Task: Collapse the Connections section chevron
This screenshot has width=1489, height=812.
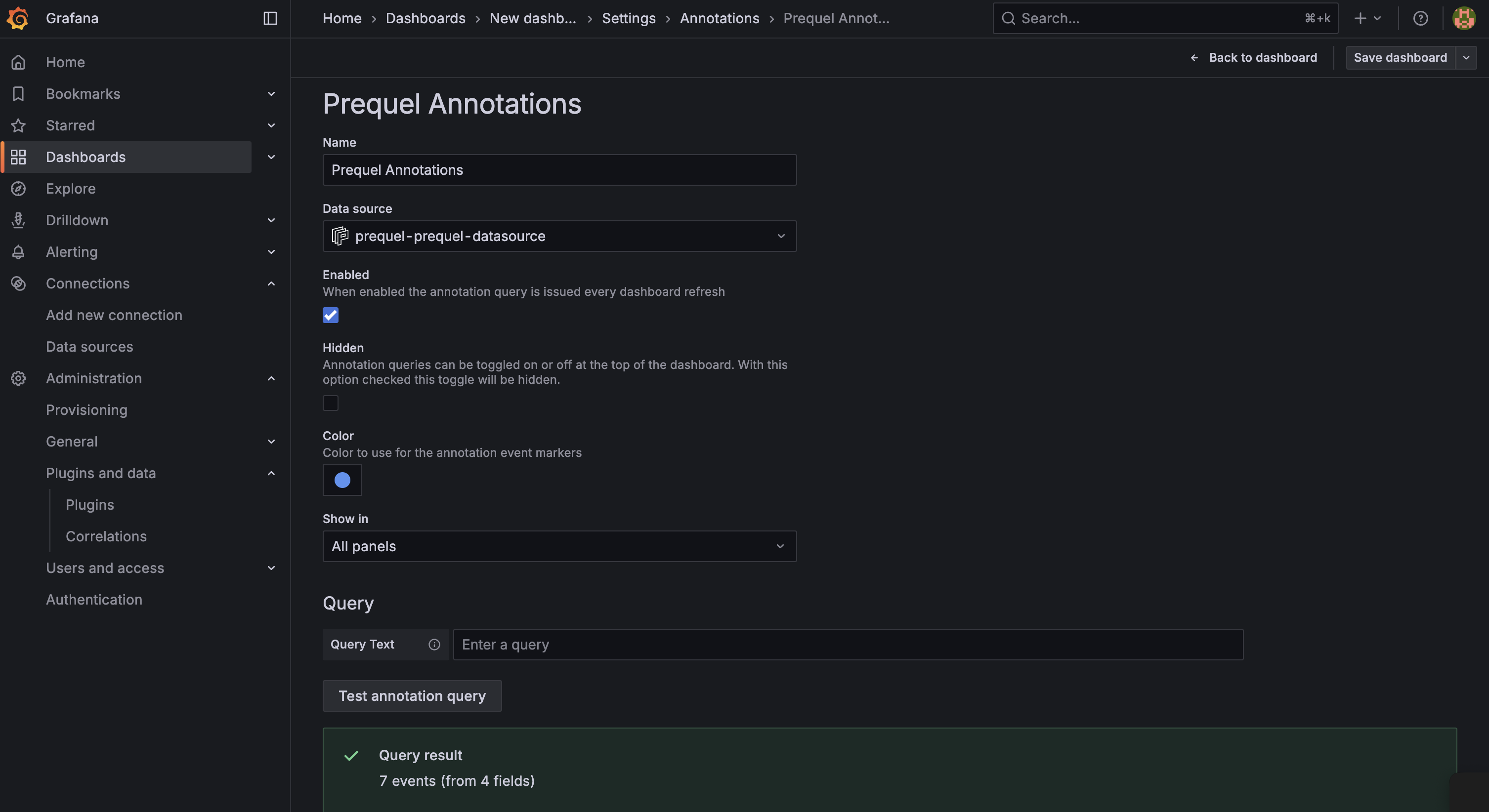Action: tap(271, 284)
